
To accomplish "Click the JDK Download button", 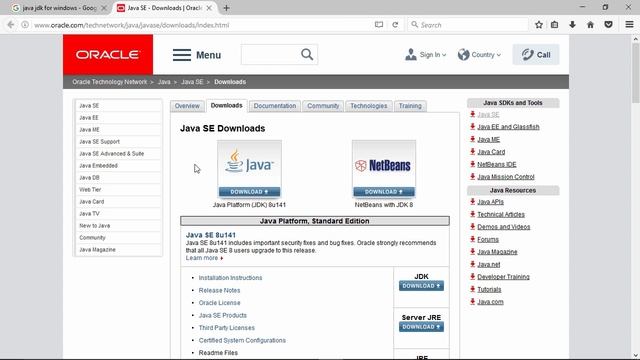I will (421, 286).
